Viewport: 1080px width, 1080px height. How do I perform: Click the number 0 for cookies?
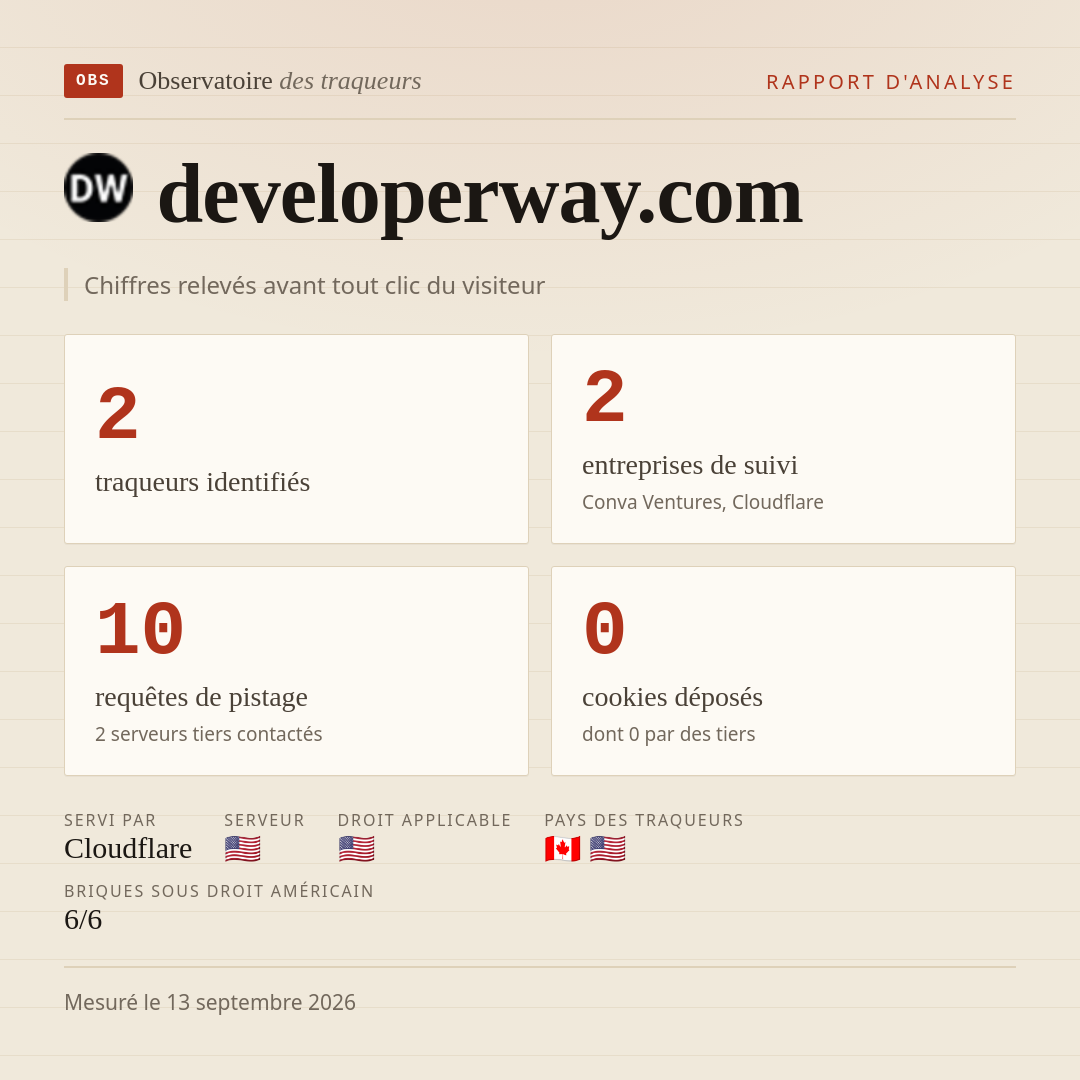point(605,630)
